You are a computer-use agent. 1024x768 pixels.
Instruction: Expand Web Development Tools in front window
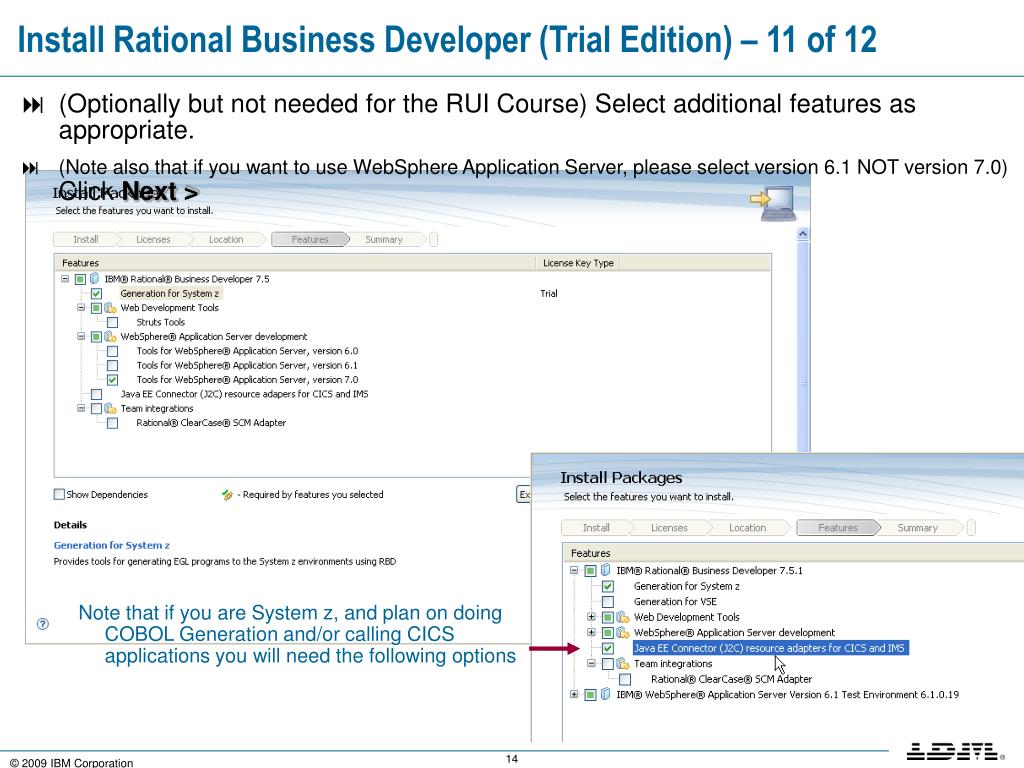[591, 617]
